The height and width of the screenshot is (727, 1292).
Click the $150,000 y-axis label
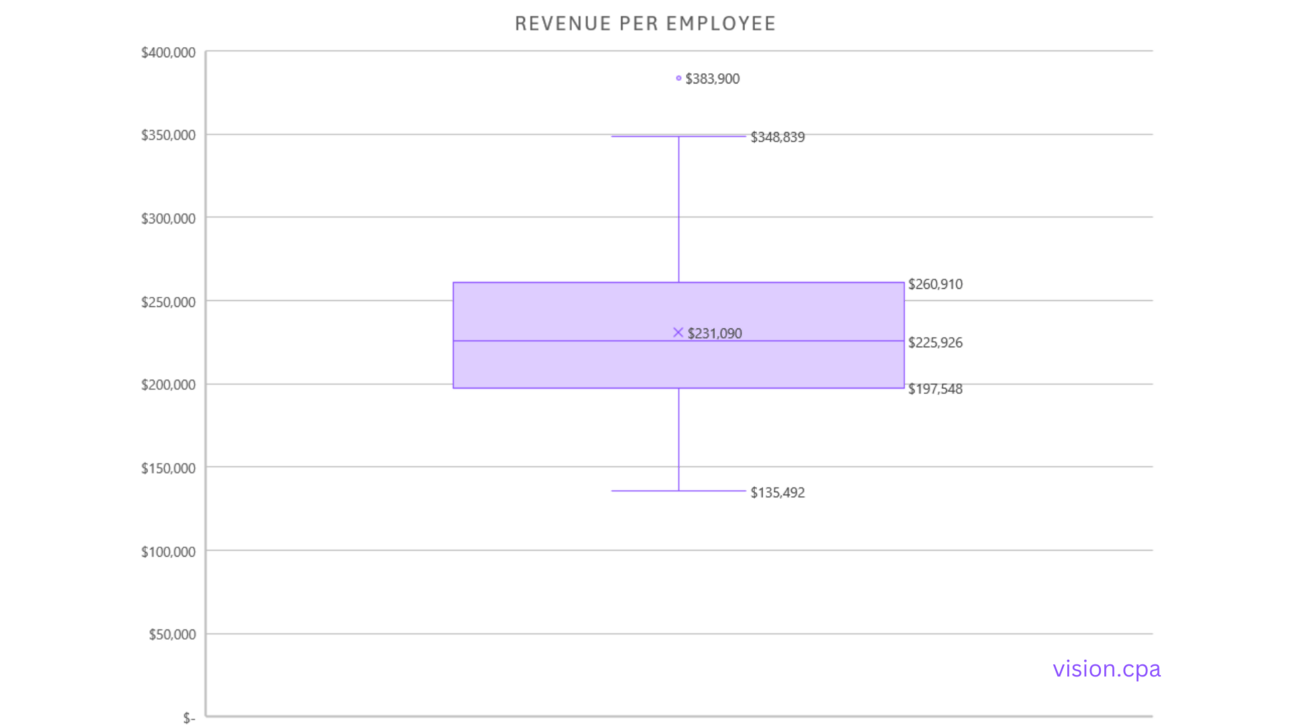(169, 467)
